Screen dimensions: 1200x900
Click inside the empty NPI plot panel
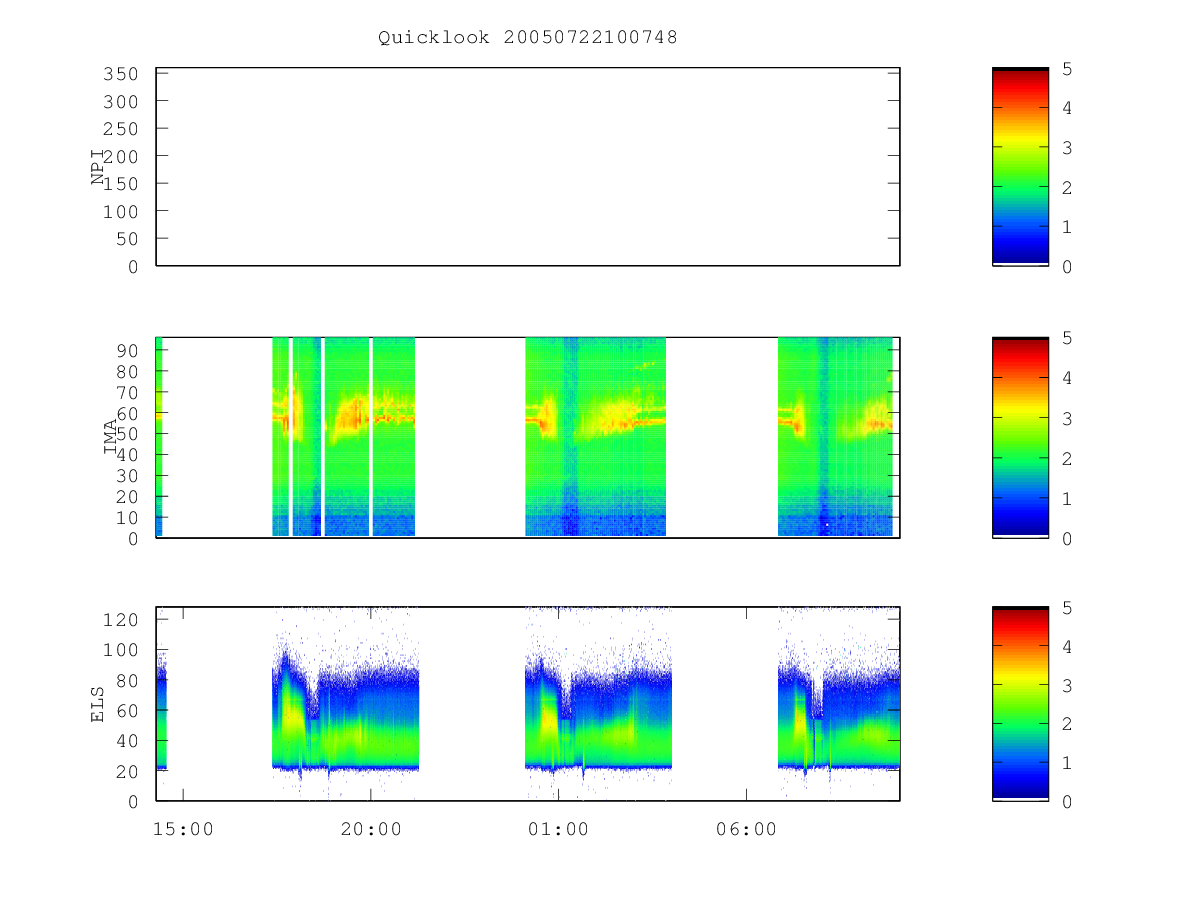528,166
